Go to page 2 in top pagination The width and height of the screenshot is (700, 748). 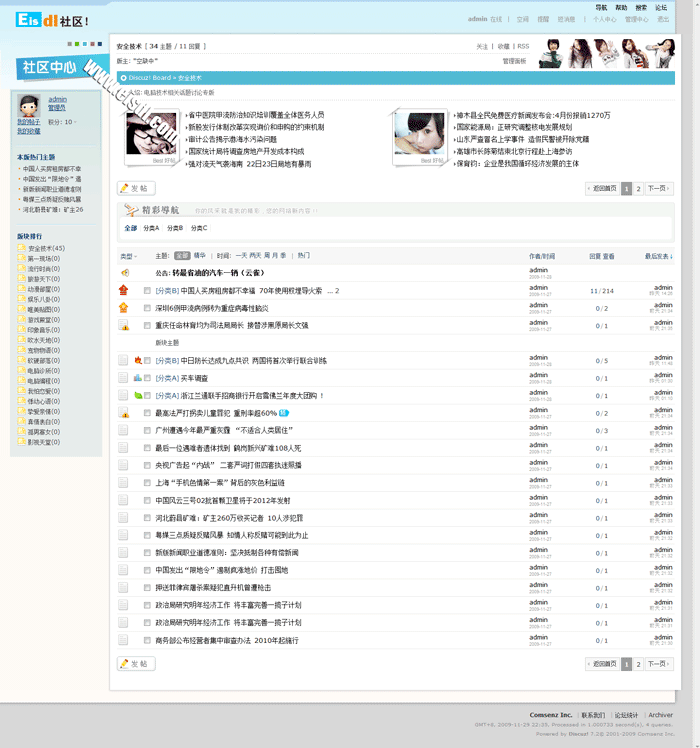point(638,188)
